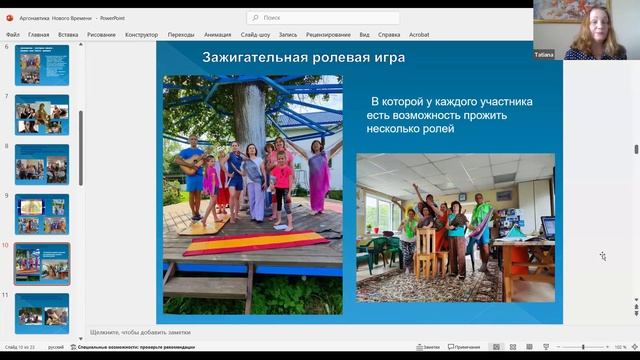Click the thumbnail pane scroll-down arrow
640x360 pixels.
click(x=80, y=338)
